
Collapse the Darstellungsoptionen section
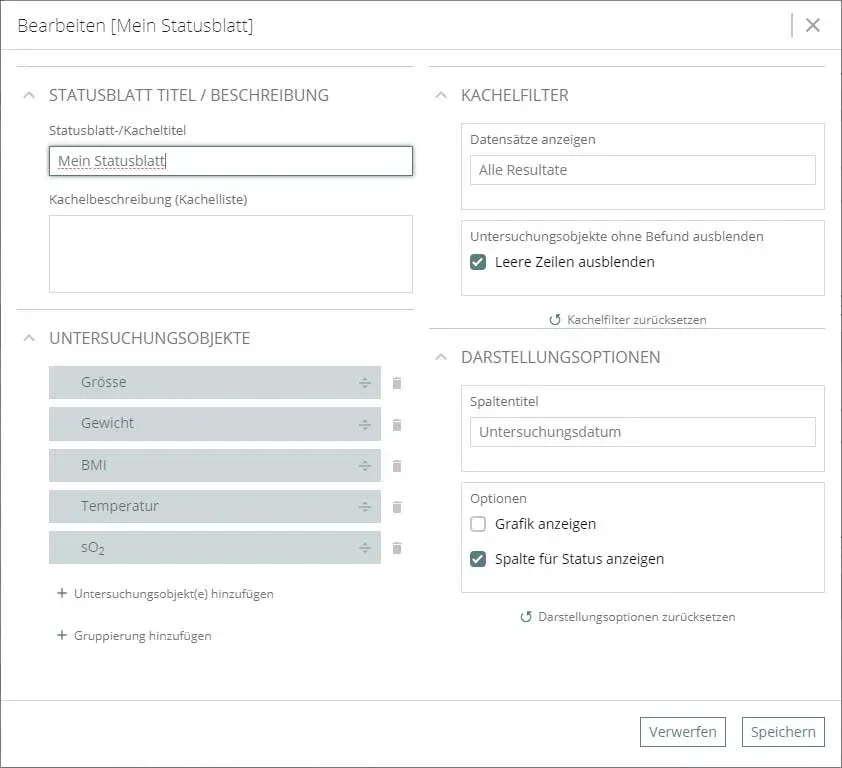[441, 357]
